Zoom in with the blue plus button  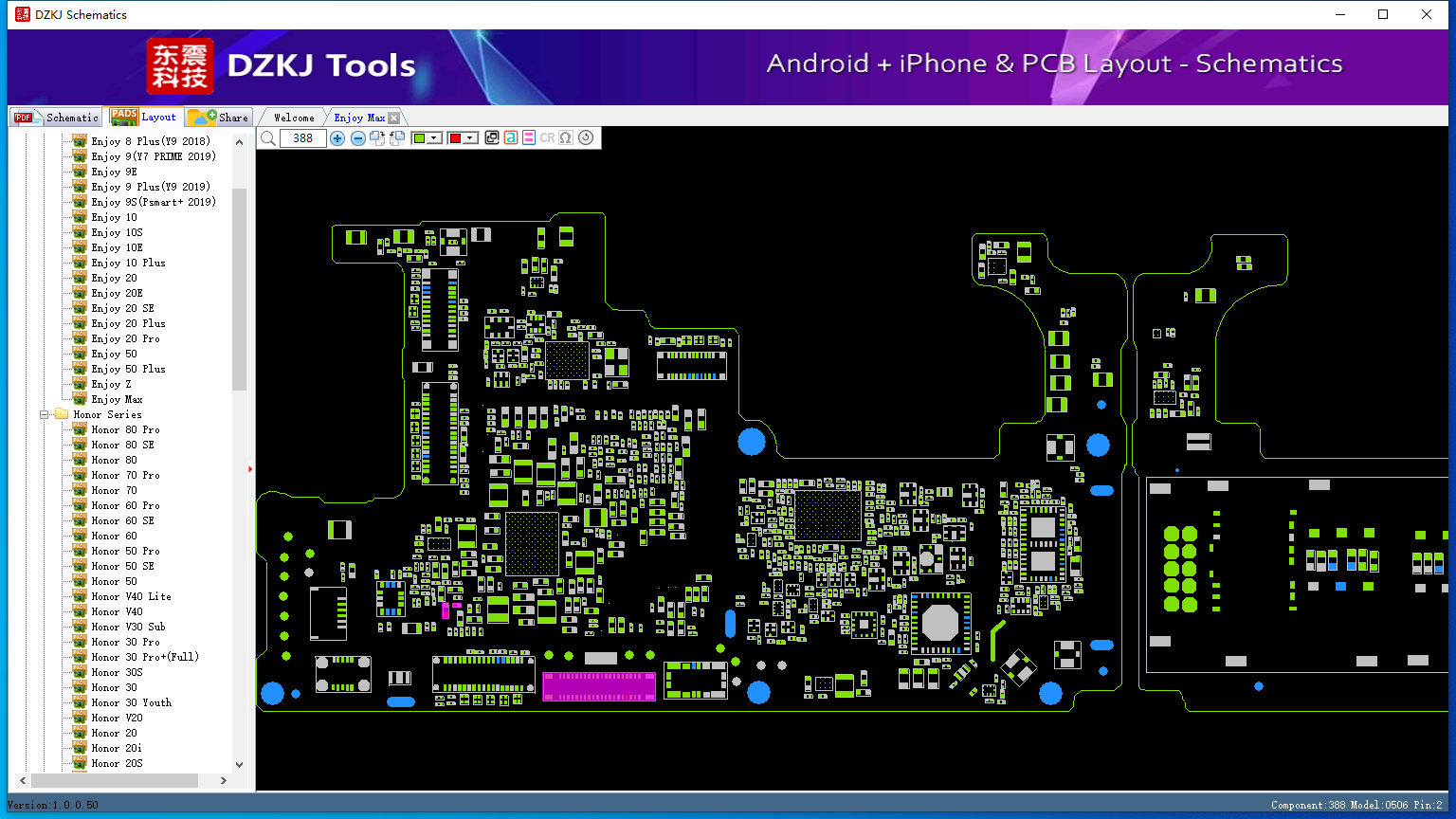[337, 138]
